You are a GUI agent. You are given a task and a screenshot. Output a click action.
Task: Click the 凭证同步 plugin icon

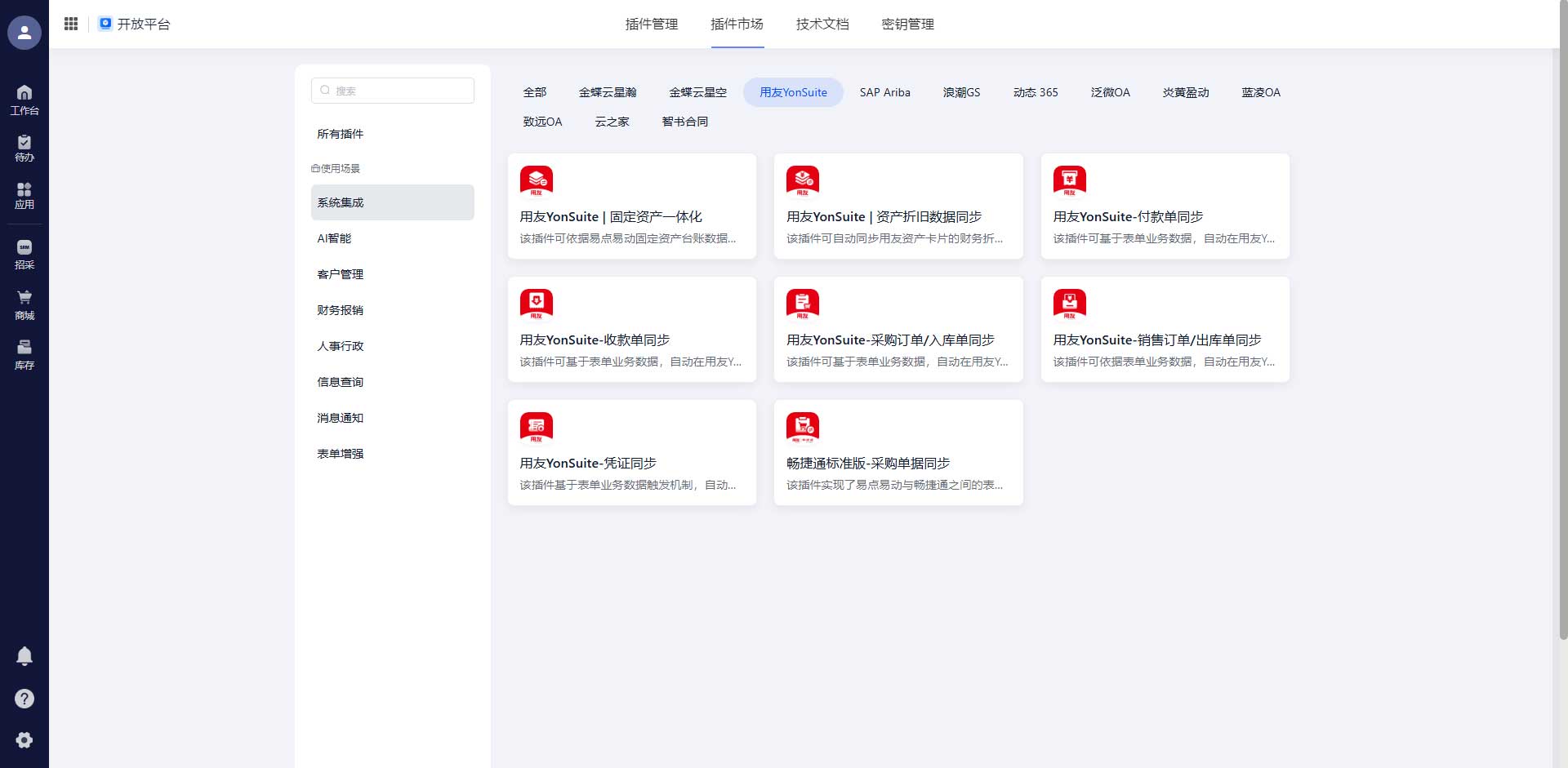pos(537,428)
